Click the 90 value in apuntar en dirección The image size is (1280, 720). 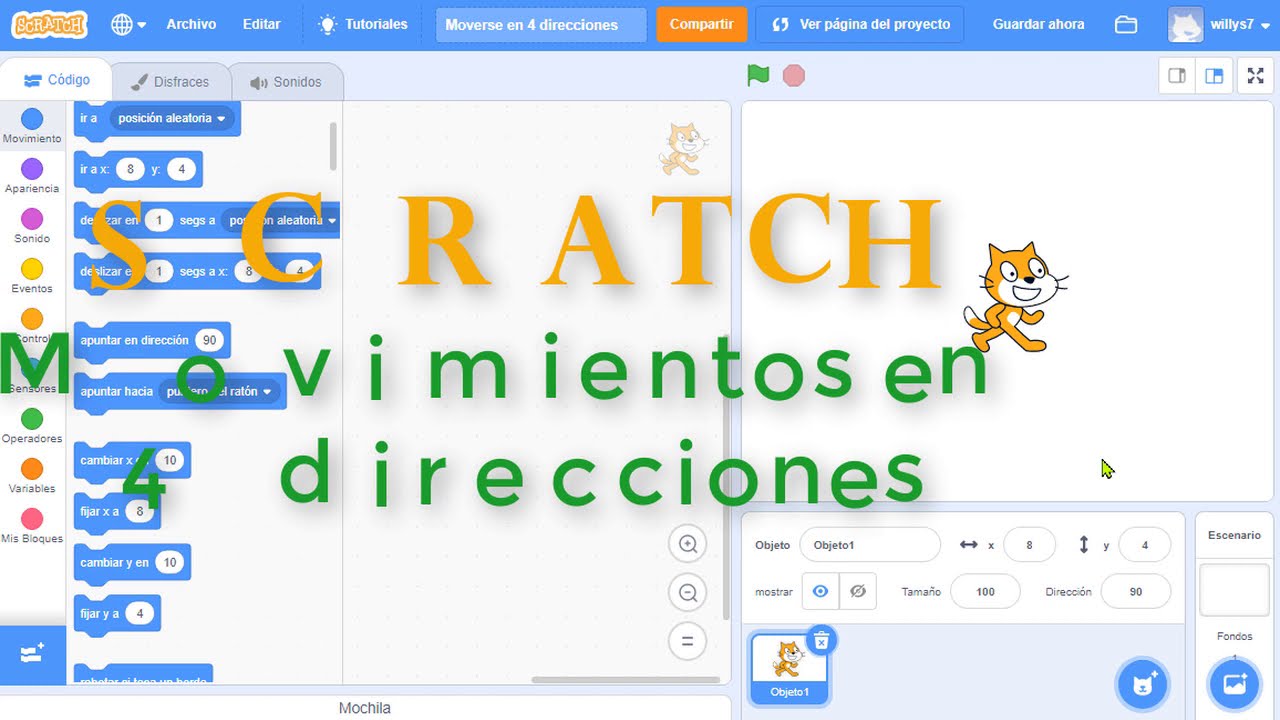pyautogui.click(x=209, y=340)
